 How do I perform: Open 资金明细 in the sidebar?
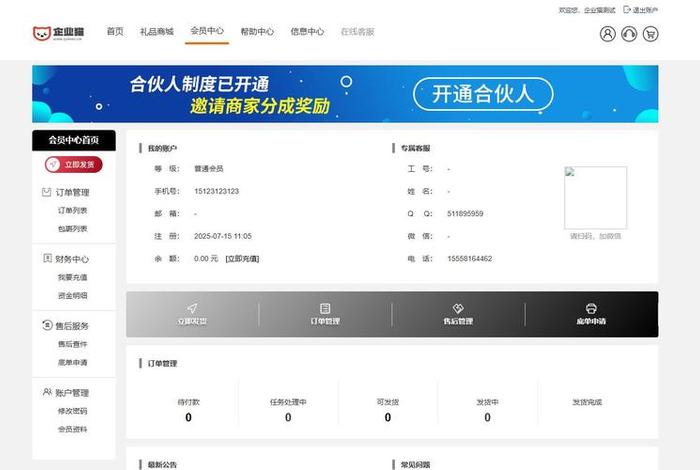pyautogui.click(x=72, y=296)
